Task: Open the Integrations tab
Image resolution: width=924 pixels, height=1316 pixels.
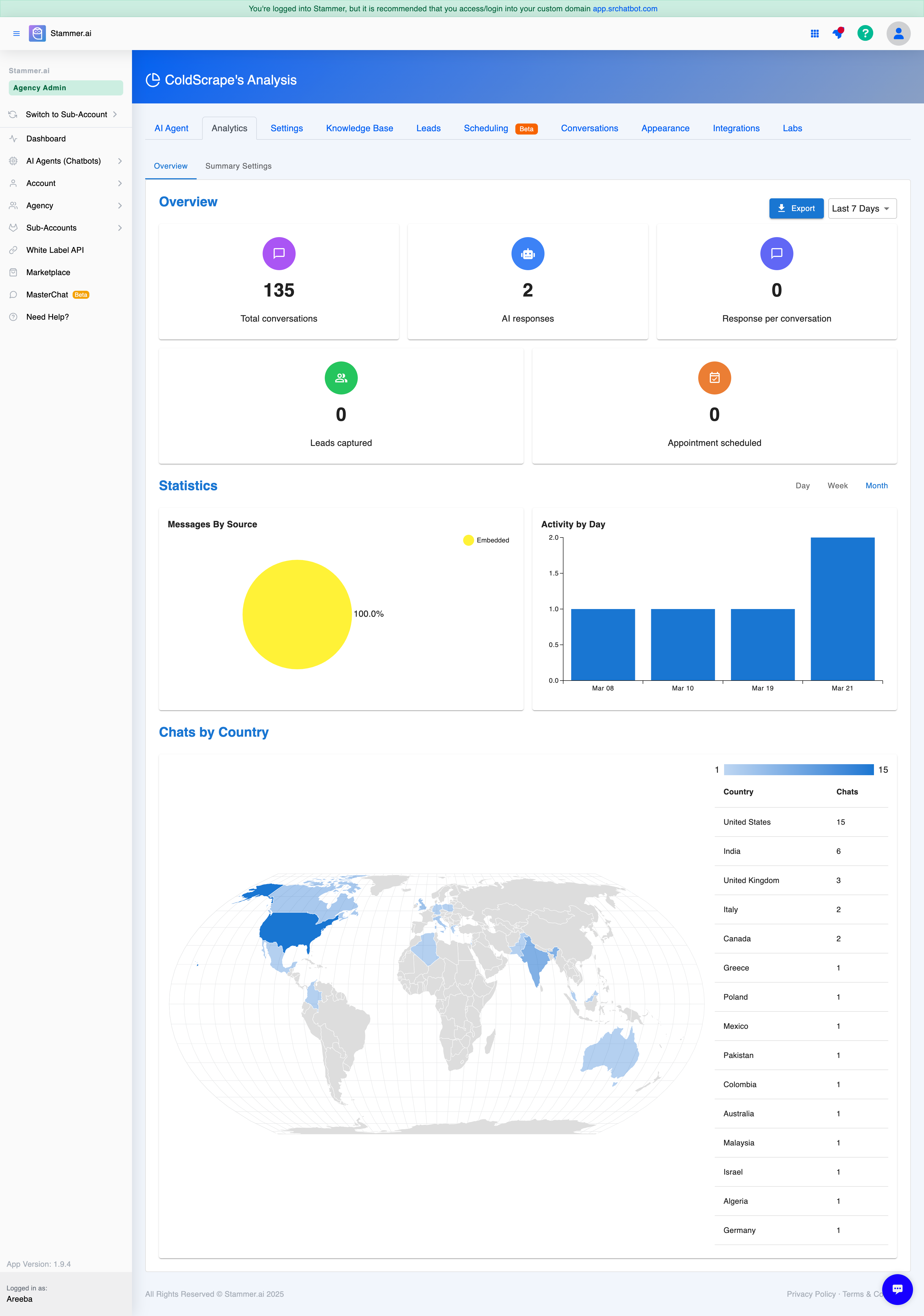Action: pos(736,128)
